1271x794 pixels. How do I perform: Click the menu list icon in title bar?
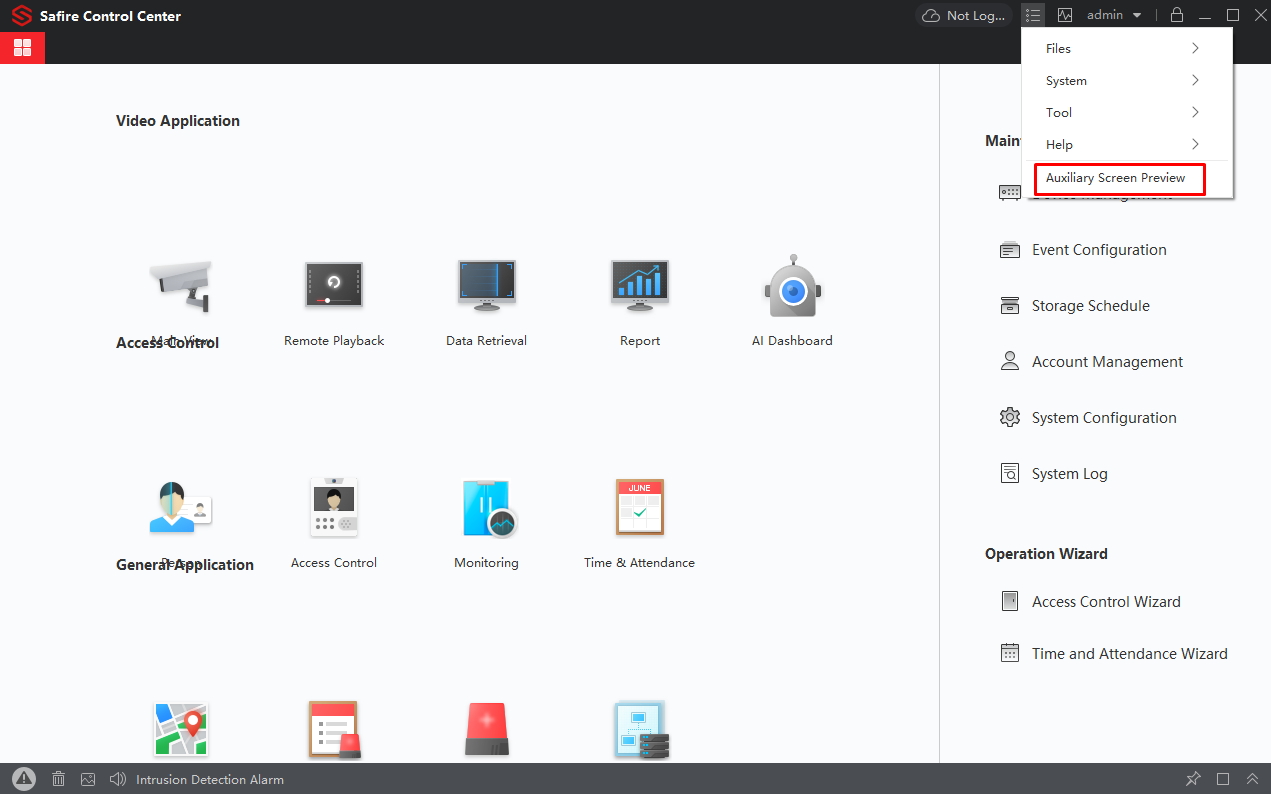click(x=1033, y=15)
